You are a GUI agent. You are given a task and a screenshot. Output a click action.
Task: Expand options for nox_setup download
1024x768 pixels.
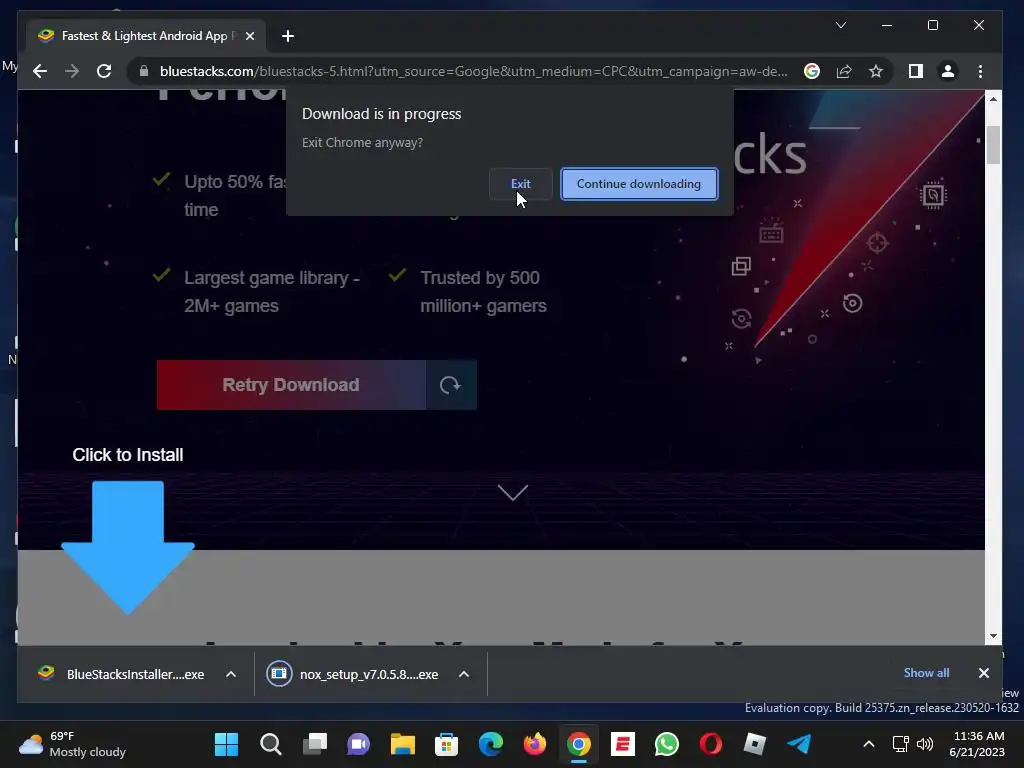point(464,674)
